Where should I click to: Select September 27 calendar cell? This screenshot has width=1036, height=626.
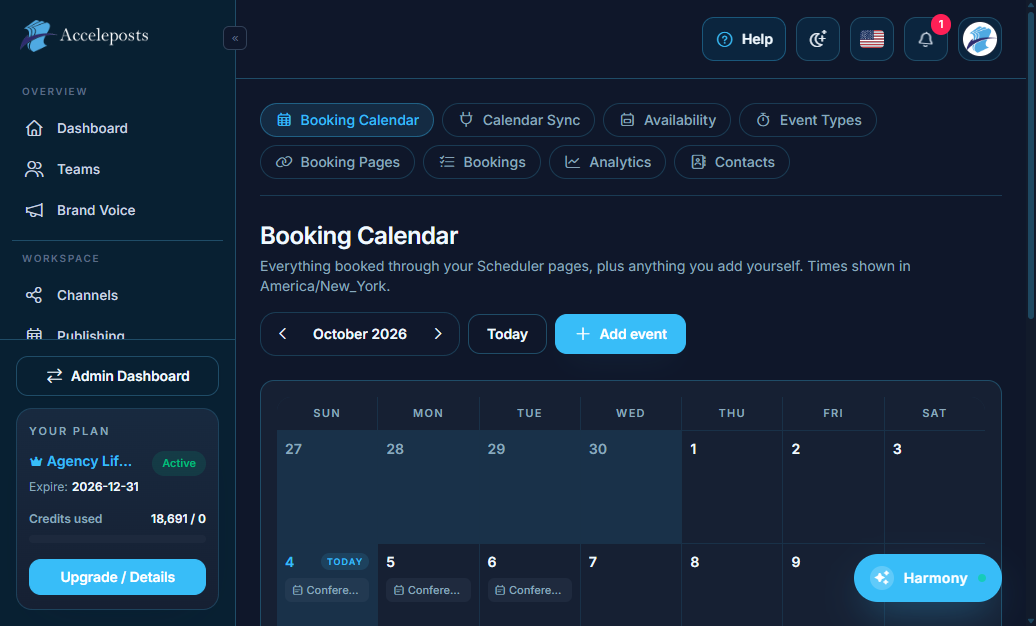[x=327, y=487]
